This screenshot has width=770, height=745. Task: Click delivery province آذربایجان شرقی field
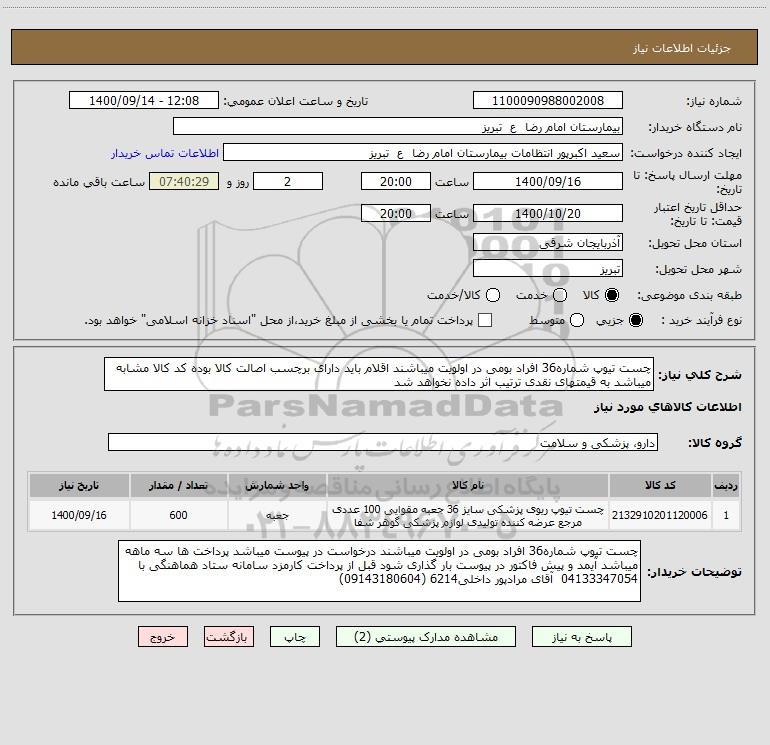click(548, 243)
